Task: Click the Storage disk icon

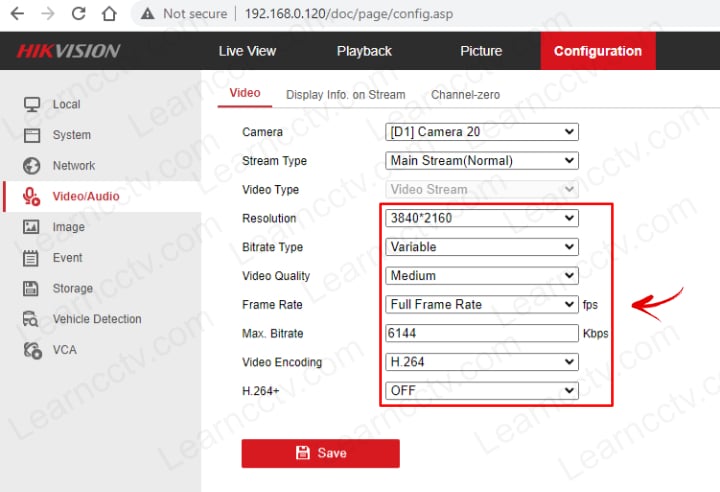Action: pyautogui.click(x=32, y=289)
